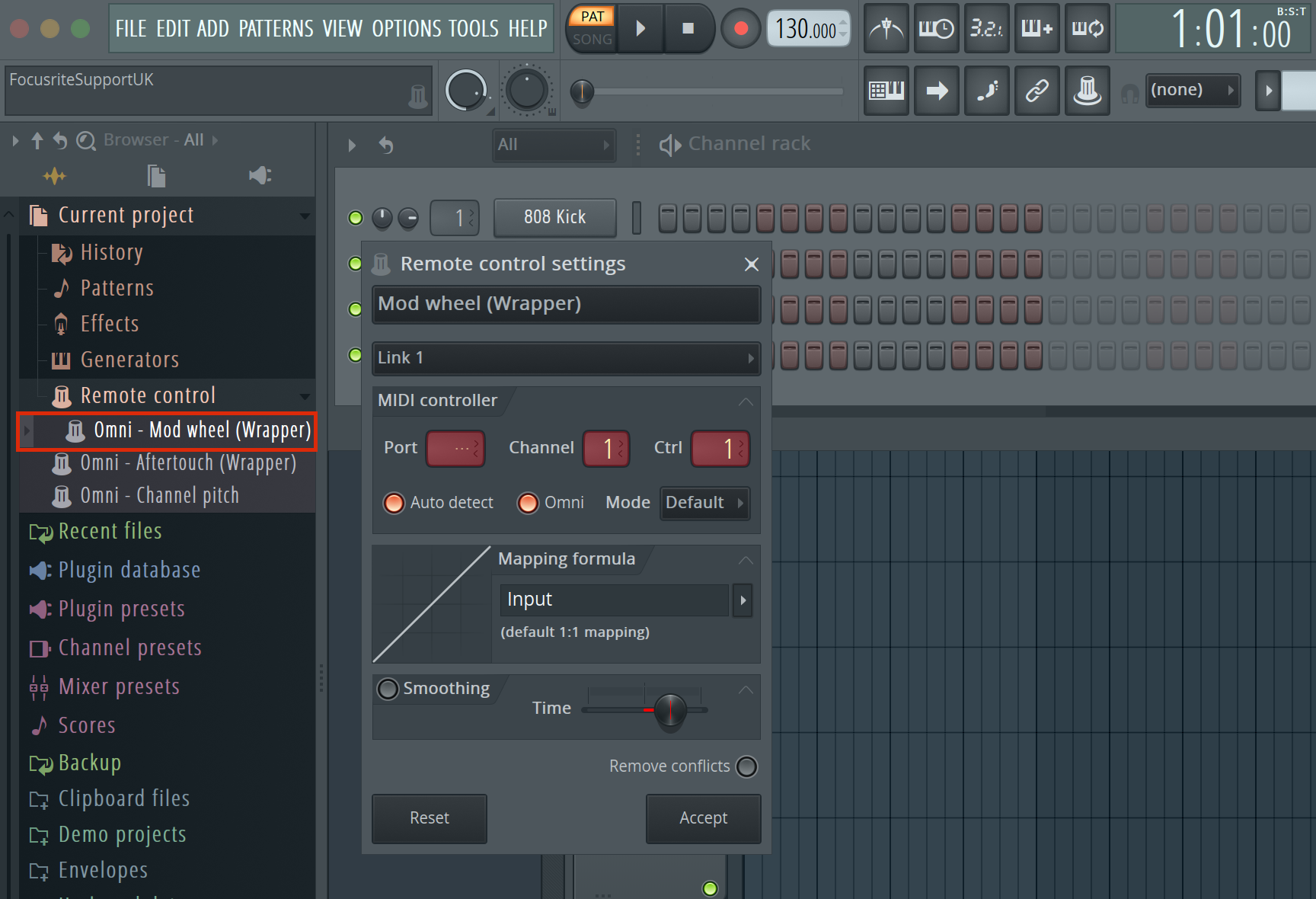Open the FILE menu
The height and width of the screenshot is (899, 1316).
click(x=131, y=29)
